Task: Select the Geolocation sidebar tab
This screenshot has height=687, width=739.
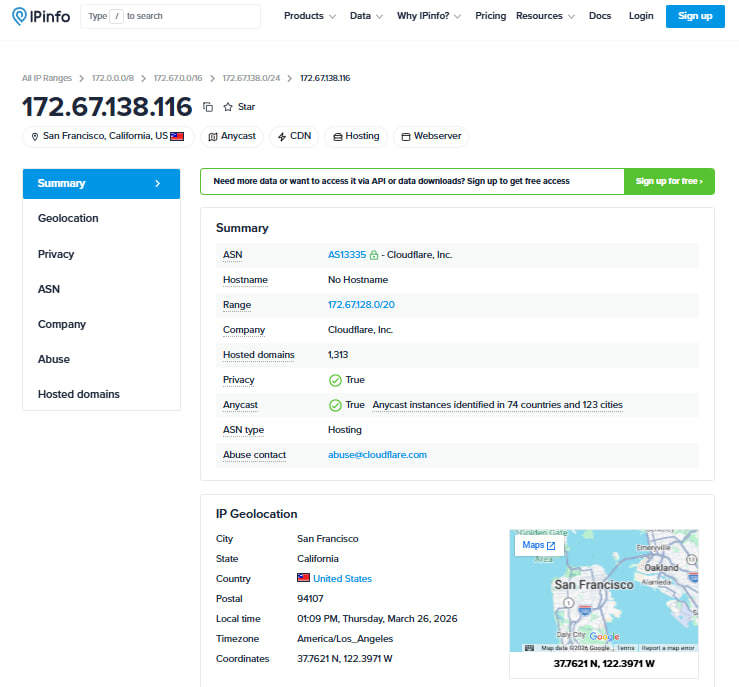Action: tap(101, 219)
